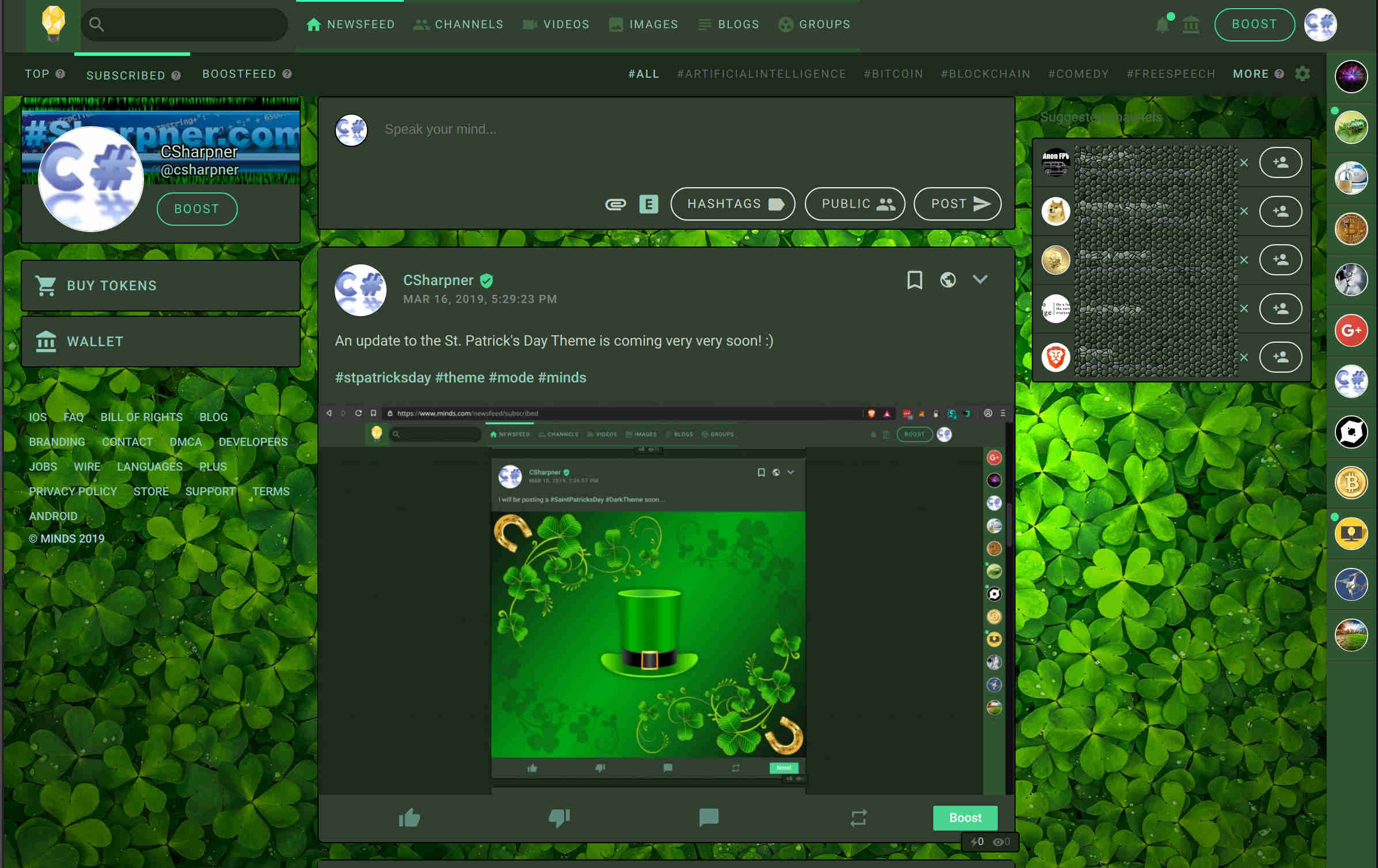Toggle post visibility via globe icon
Screen dimensions: 1378x868
(x=948, y=281)
